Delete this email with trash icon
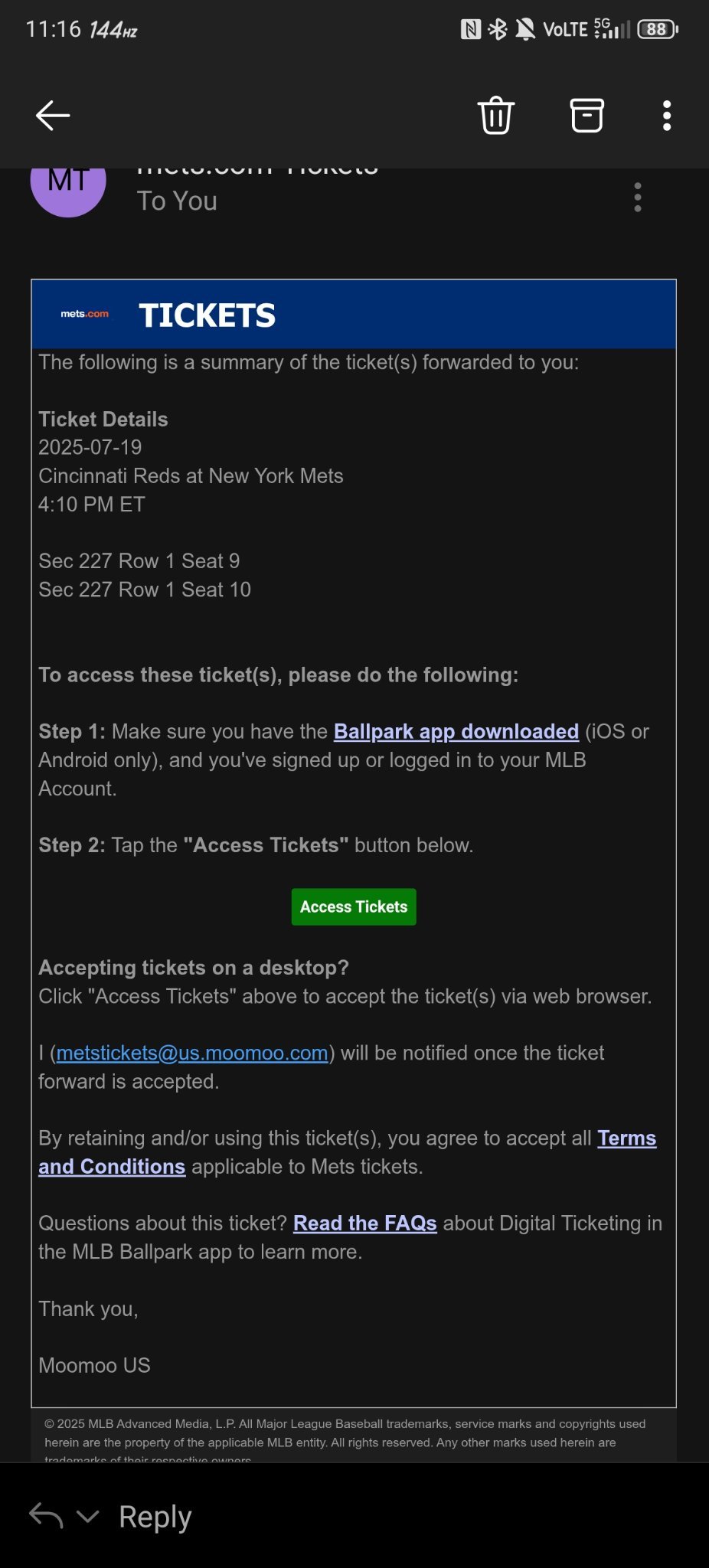This screenshot has height=1568, width=709. pyautogui.click(x=496, y=116)
